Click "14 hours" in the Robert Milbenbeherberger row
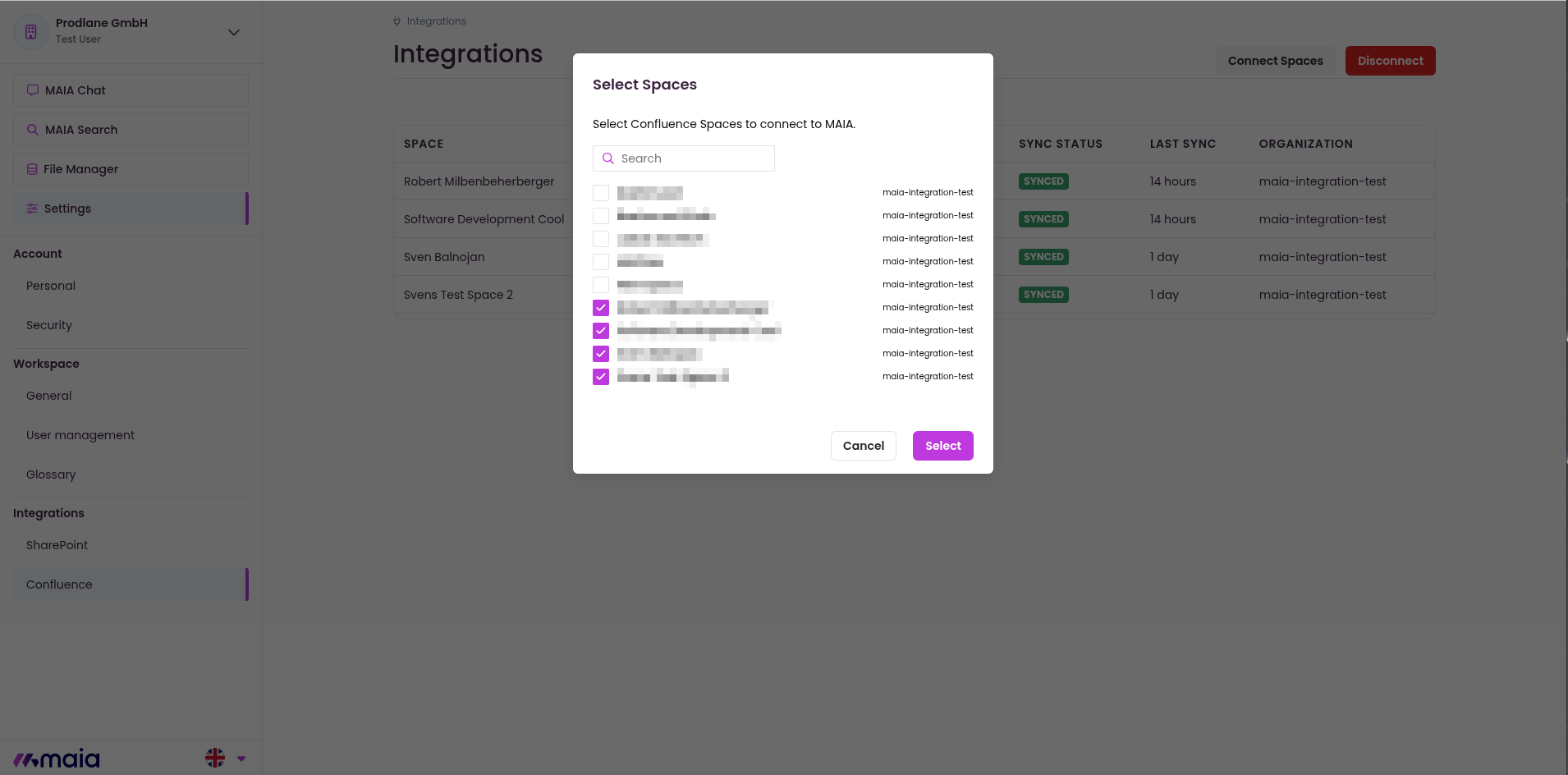 pos(1173,181)
